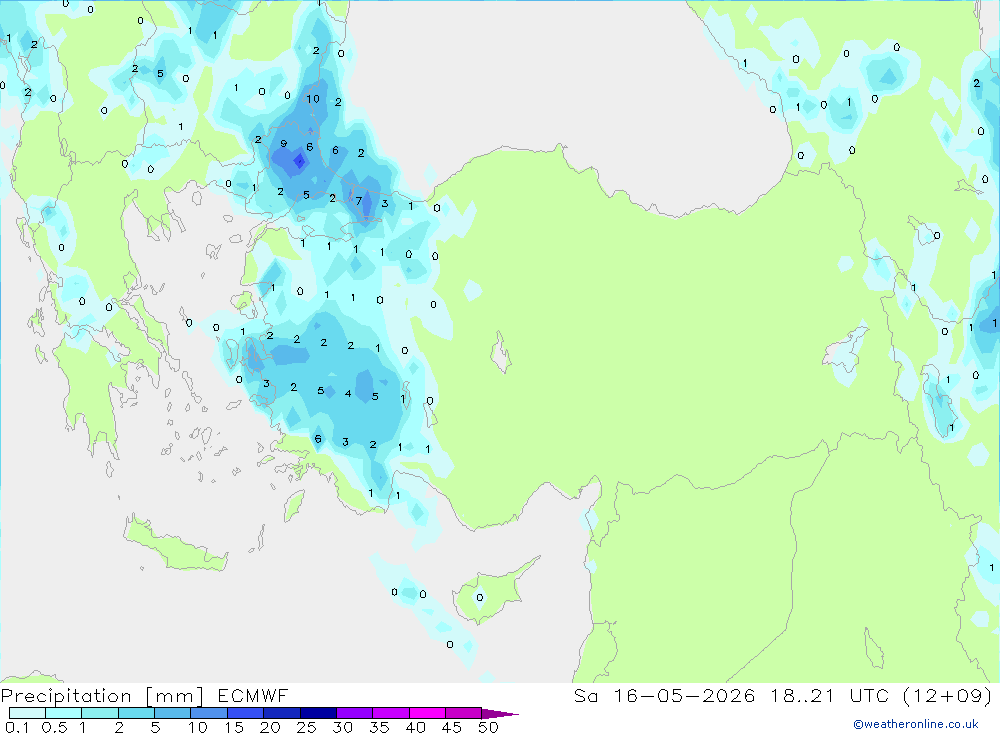Click the over-50 arrow tip of legend
The image size is (1000, 733).
[x=500, y=713]
